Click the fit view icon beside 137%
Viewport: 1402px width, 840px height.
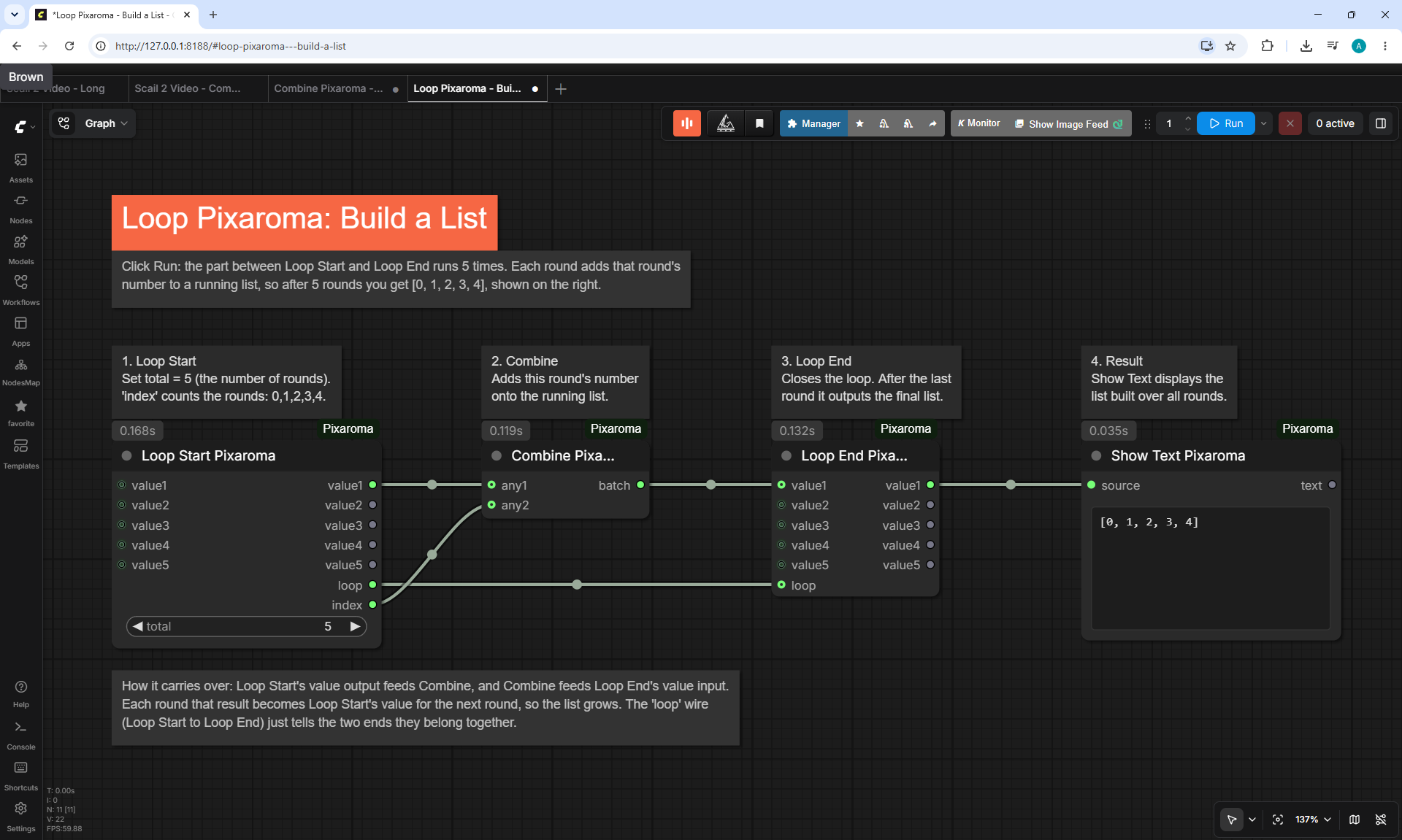pyautogui.click(x=1278, y=820)
